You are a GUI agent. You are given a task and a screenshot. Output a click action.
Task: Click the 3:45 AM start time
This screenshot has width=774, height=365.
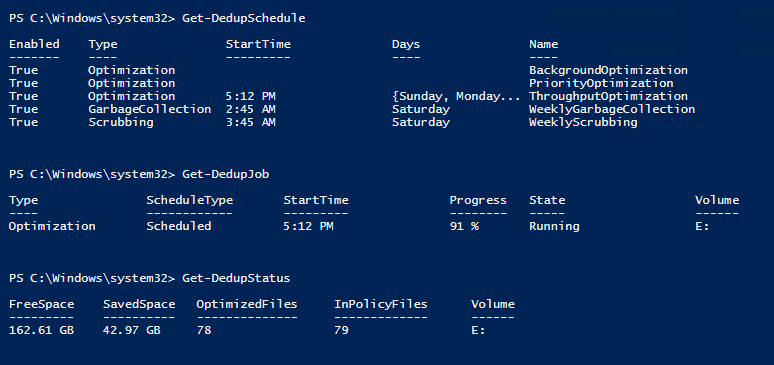click(251, 122)
